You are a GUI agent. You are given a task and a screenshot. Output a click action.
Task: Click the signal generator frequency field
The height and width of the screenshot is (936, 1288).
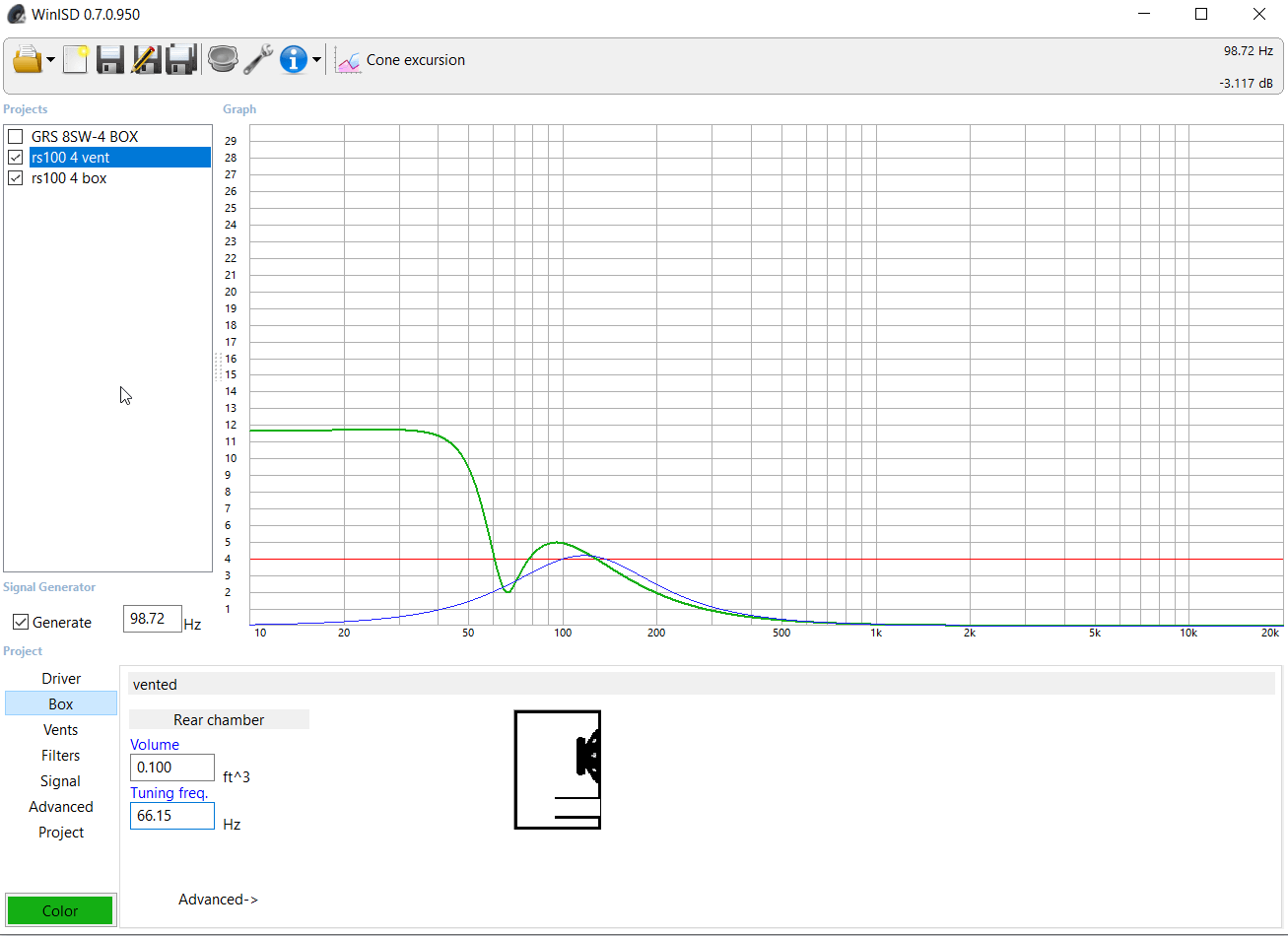[153, 619]
